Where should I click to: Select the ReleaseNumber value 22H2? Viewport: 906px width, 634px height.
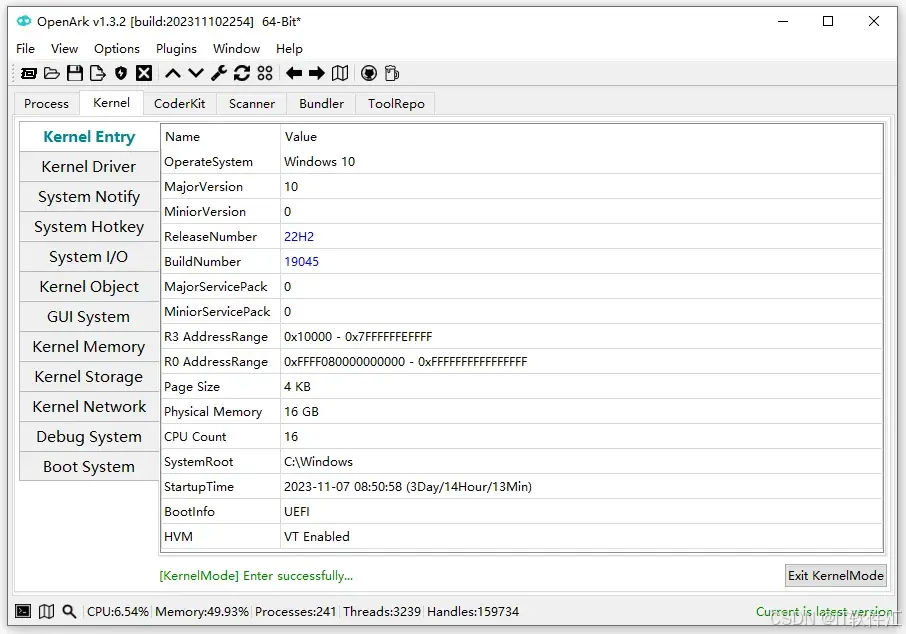(x=299, y=236)
